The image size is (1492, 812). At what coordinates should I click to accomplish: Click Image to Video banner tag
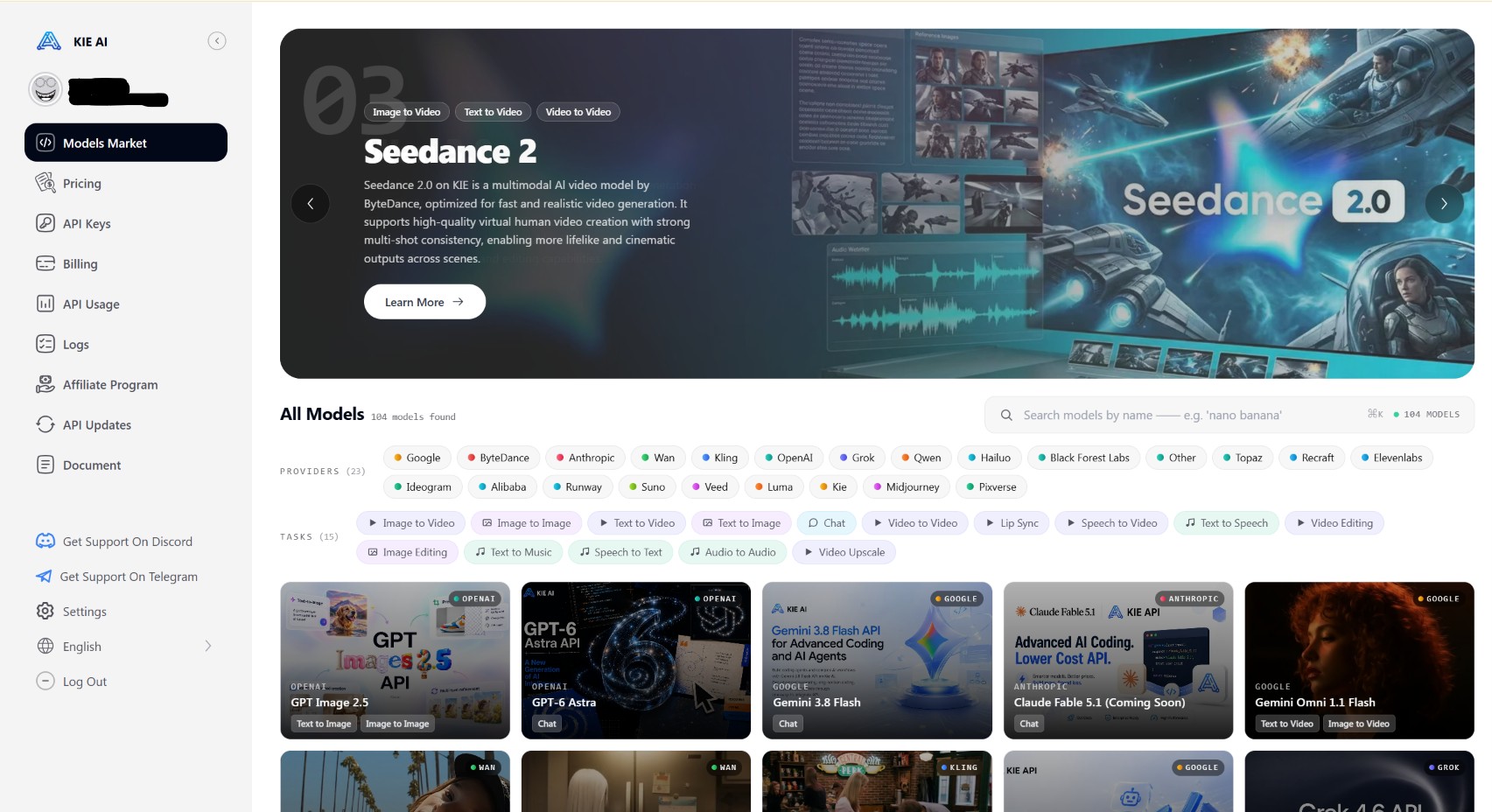(x=406, y=112)
